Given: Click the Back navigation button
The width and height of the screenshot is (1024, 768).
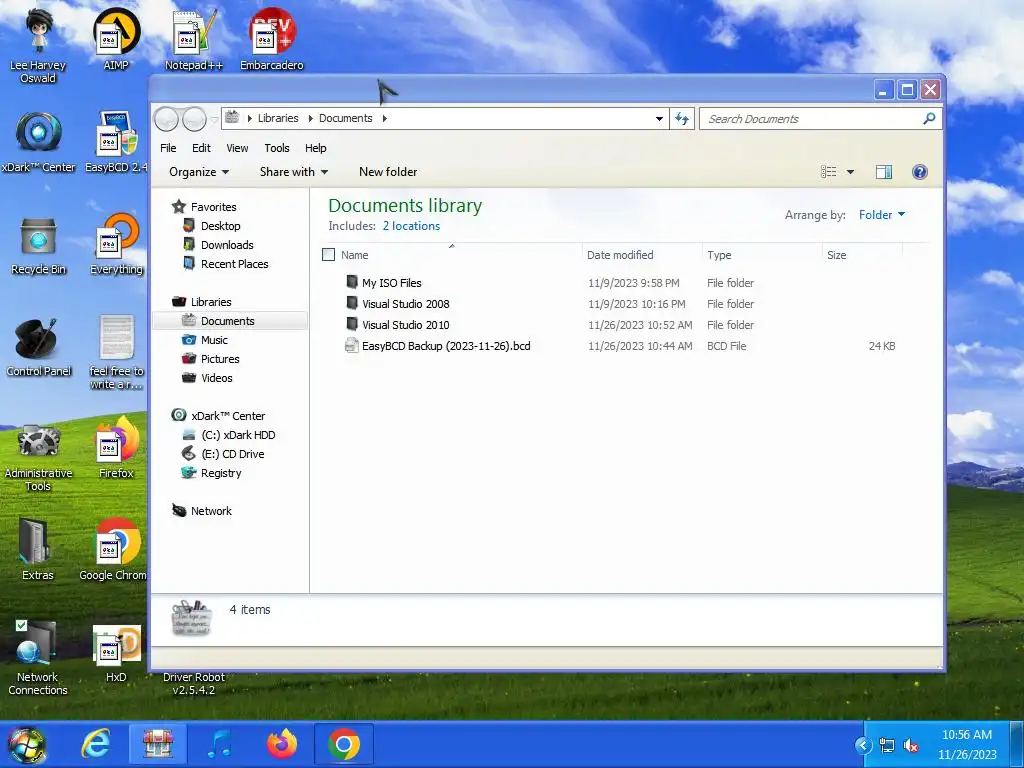Looking at the screenshot, I should (x=167, y=119).
